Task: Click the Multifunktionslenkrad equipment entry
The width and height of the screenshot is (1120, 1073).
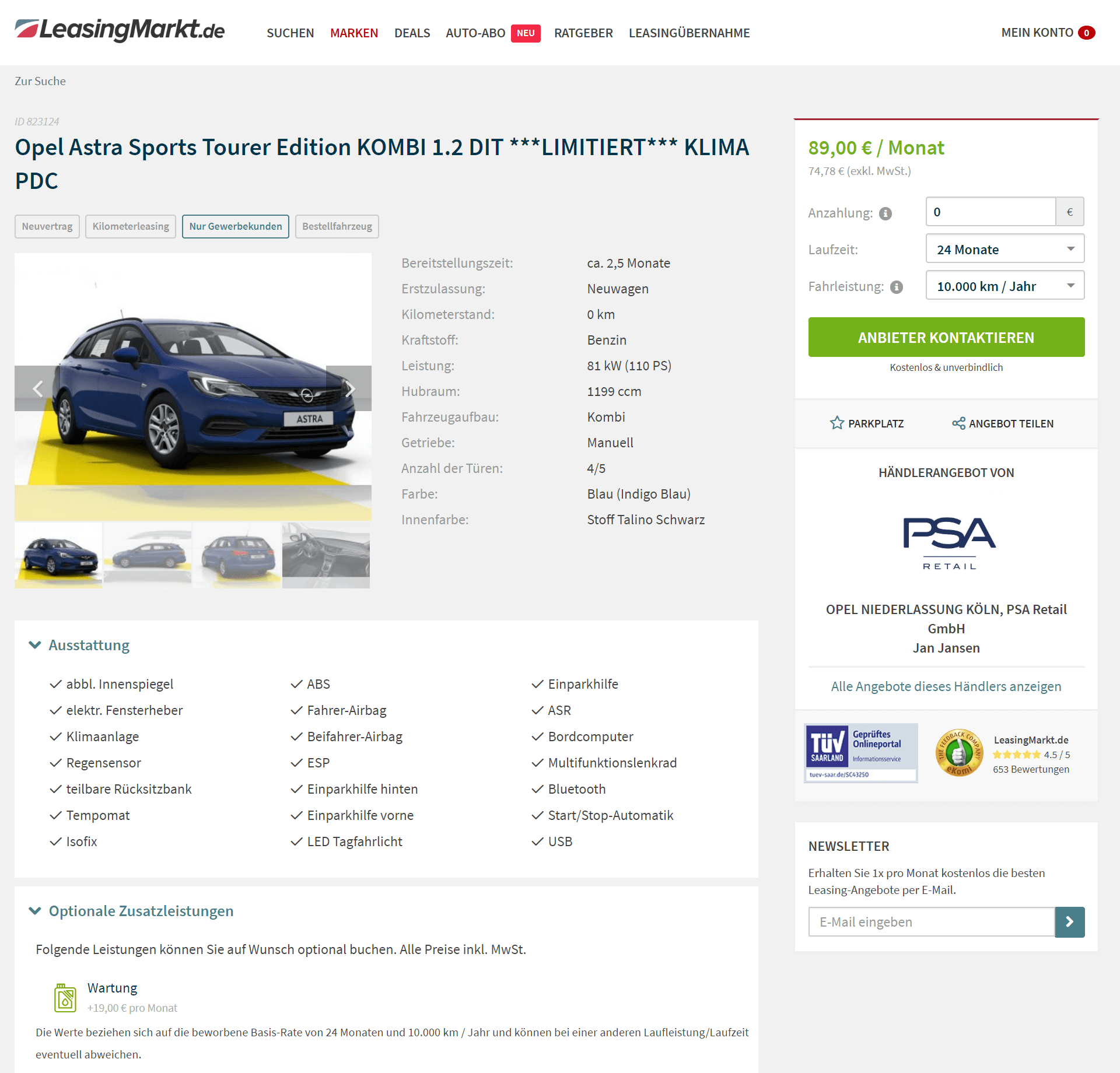Action: 612,763
